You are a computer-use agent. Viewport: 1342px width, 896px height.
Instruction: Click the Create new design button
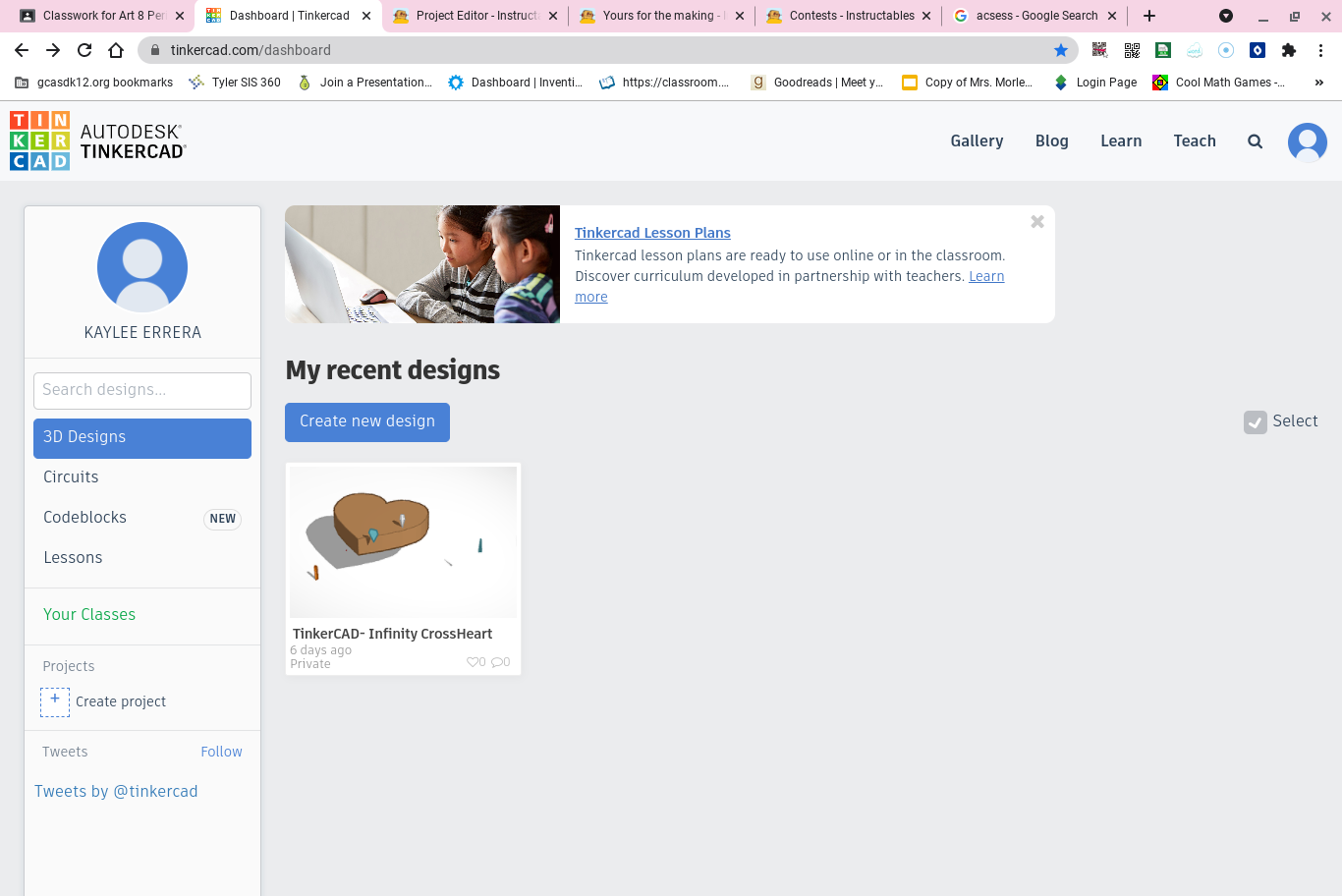click(x=367, y=422)
